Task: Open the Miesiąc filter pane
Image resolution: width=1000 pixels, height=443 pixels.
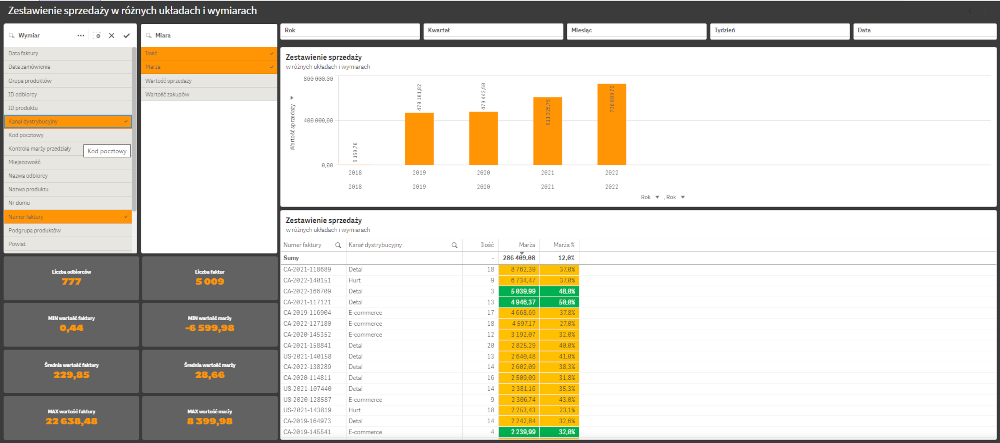Action: pyautogui.click(x=636, y=32)
